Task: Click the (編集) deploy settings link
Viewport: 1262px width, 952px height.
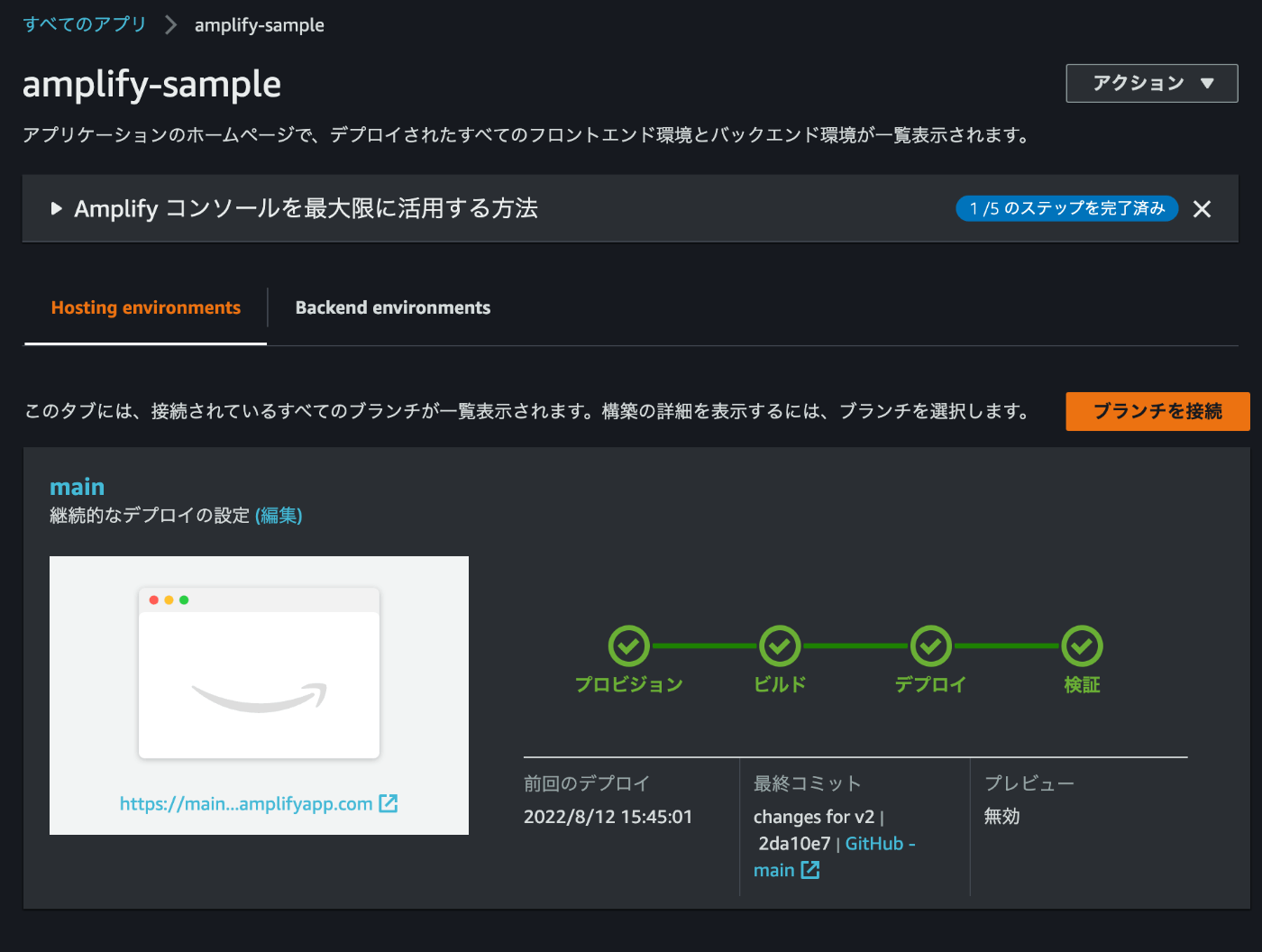Action: 279,516
